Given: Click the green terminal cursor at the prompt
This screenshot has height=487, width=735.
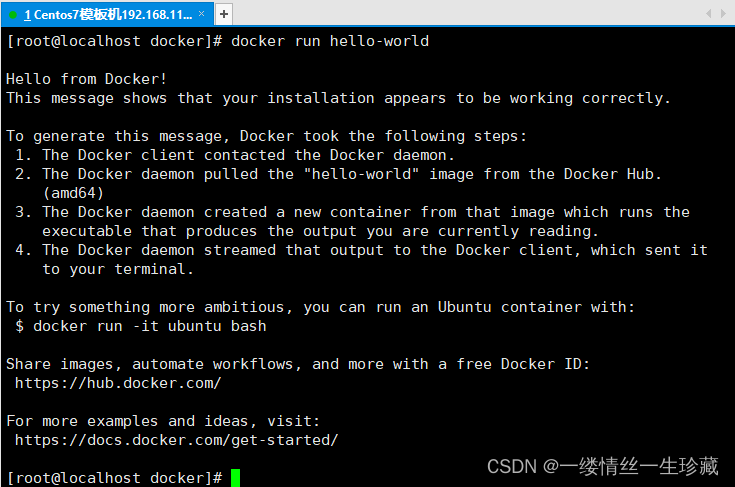Looking at the screenshot, I should [x=235, y=478].
